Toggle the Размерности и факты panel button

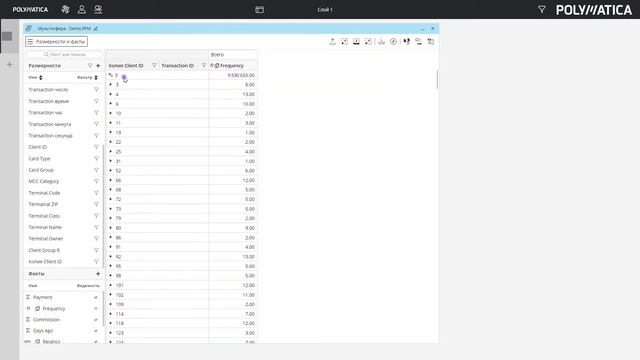pos(56,42)
